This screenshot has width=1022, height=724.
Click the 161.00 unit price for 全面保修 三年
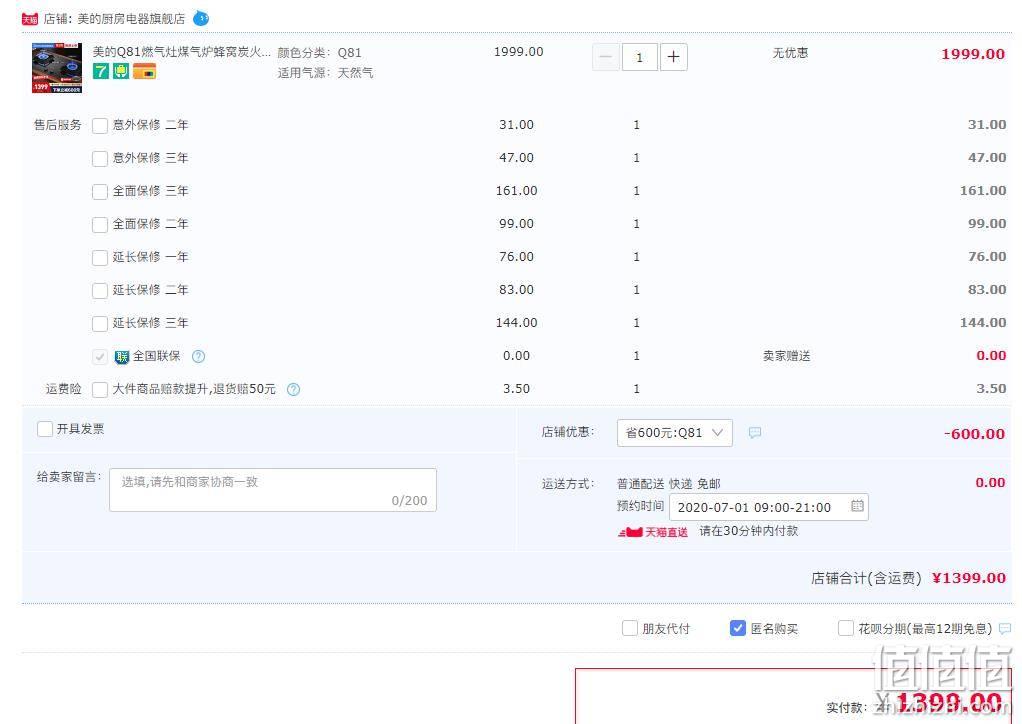point(516,191)
